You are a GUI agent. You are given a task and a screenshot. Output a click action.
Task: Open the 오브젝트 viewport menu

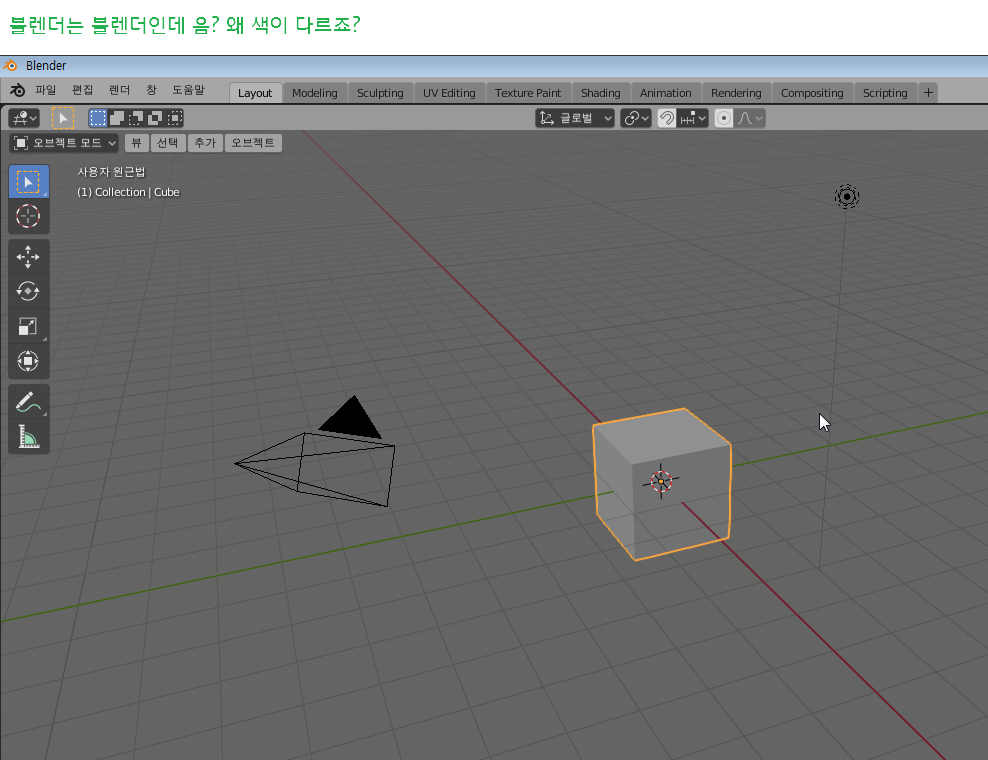pos(253,143)
